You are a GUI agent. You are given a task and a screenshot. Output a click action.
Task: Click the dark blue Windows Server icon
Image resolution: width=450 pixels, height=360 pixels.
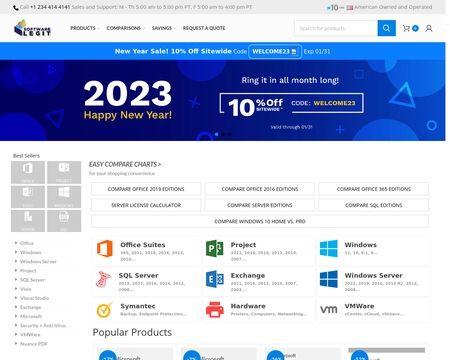point(329,279)
